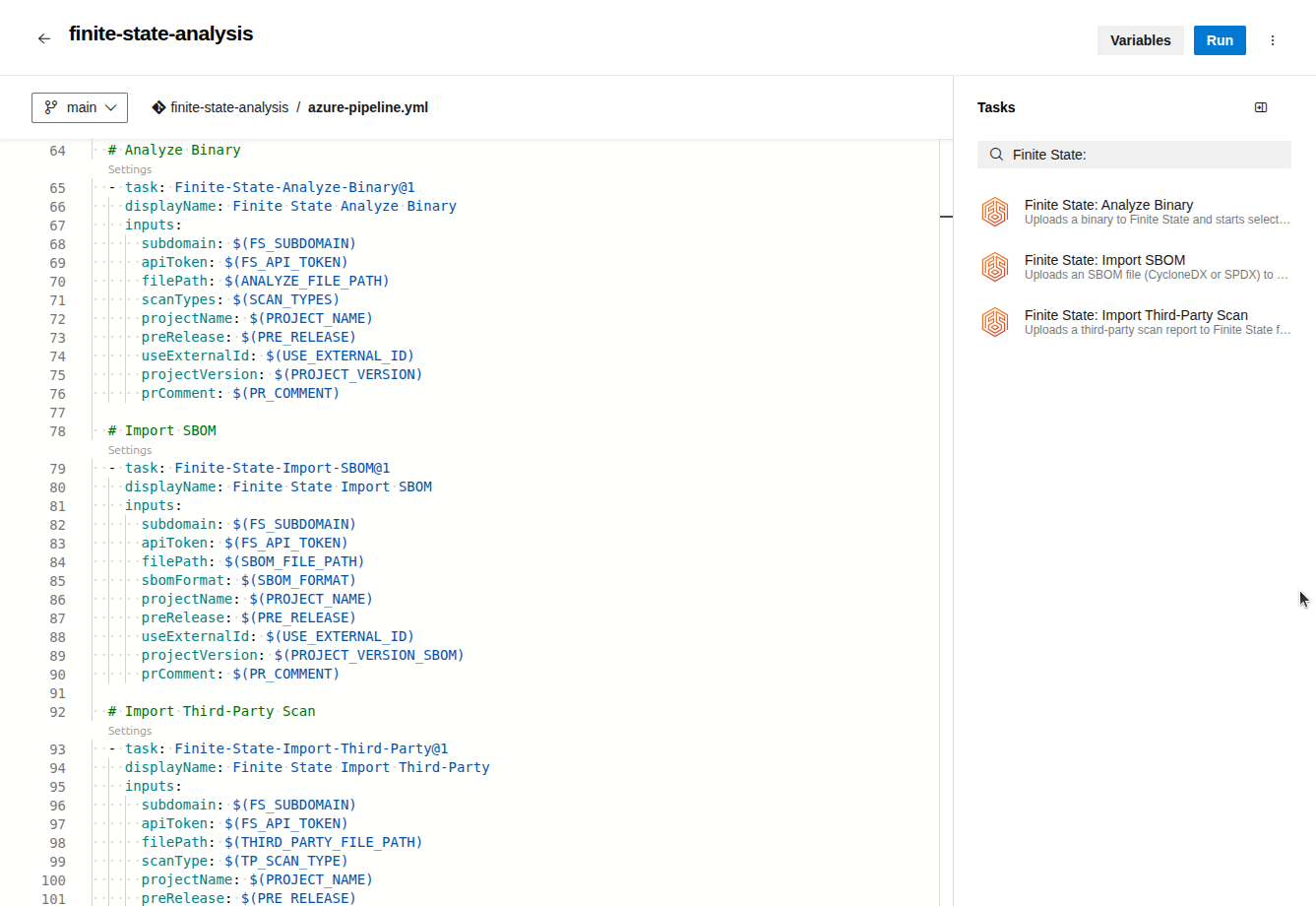Click the '# Import SBOM' comment line

[x=162, y=431]
